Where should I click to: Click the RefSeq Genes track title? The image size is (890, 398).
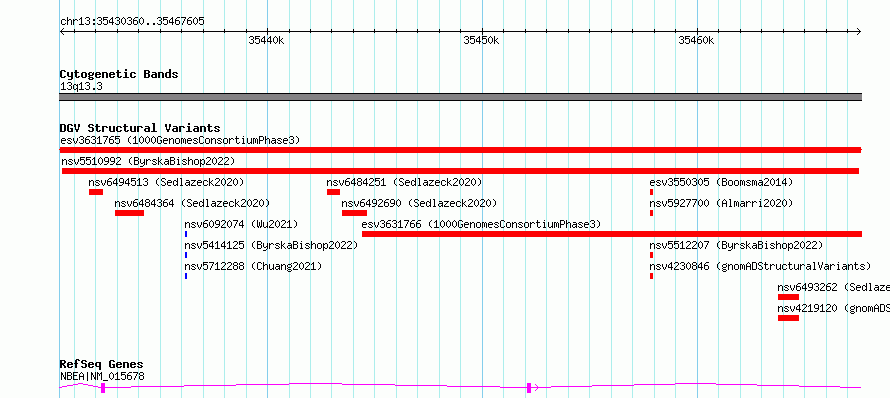(101, 365)
